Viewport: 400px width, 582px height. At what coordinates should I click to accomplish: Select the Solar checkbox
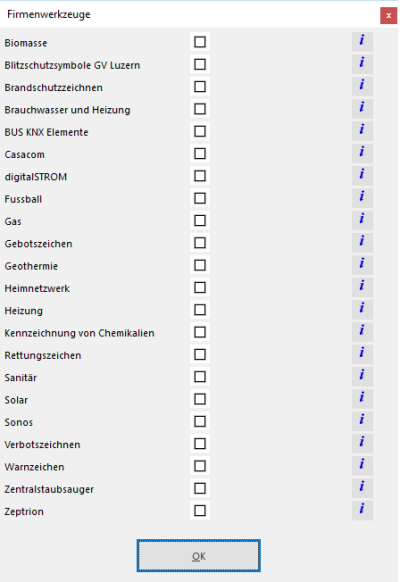(x=200, y=399)
